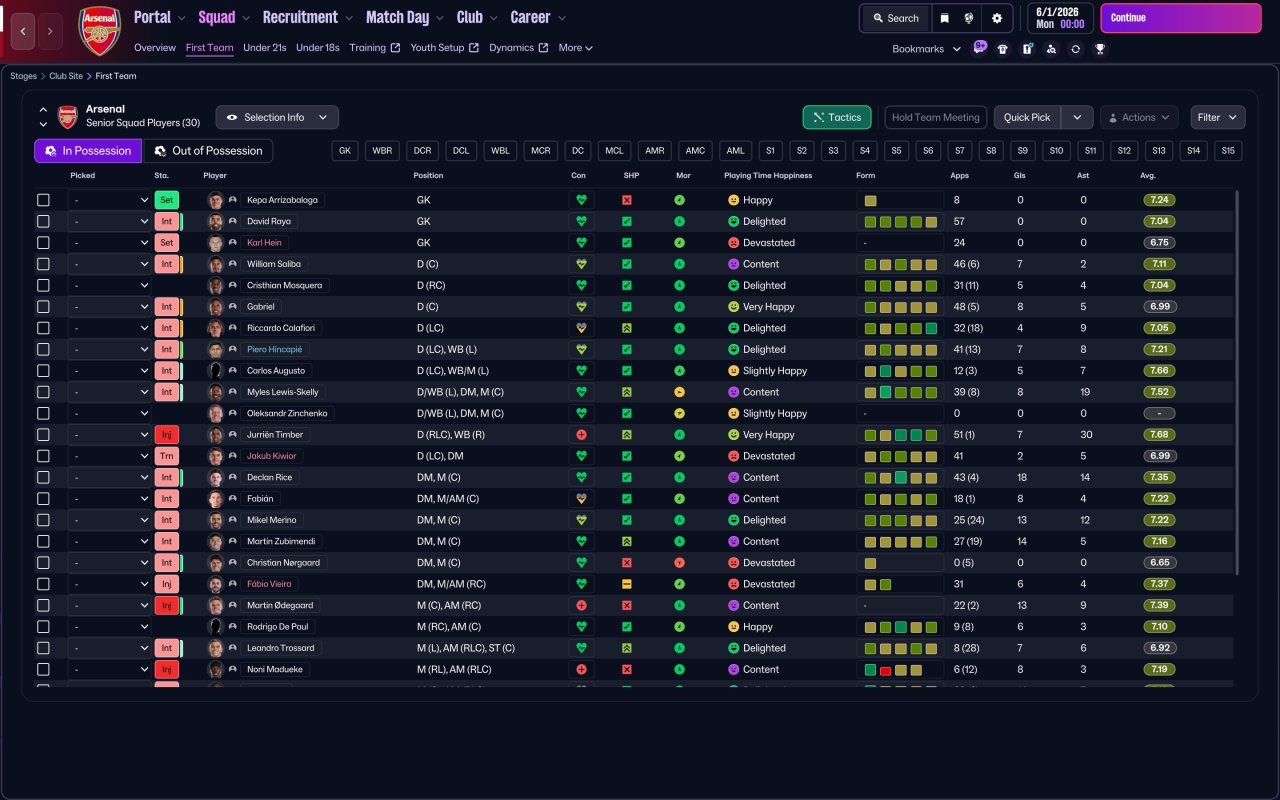The image size is (1280, 800).
Task: Select the checkbox in William Saliba's row
Action: click(x=43, y=264)
